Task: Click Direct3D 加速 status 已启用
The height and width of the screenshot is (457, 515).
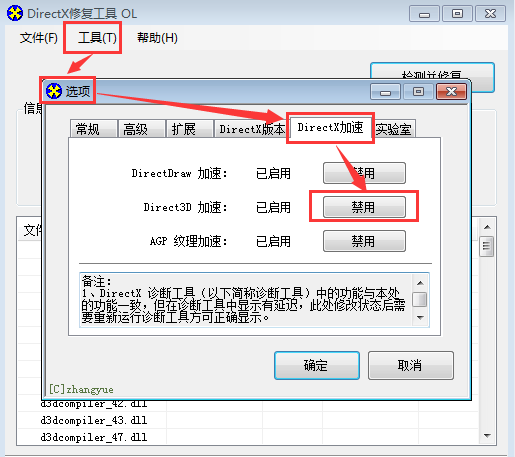Action: (273, 207)
